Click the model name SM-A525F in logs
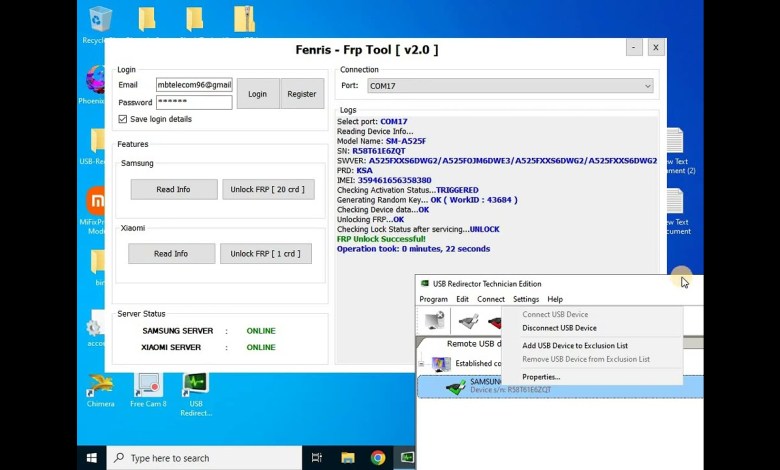 pos(405,141)
